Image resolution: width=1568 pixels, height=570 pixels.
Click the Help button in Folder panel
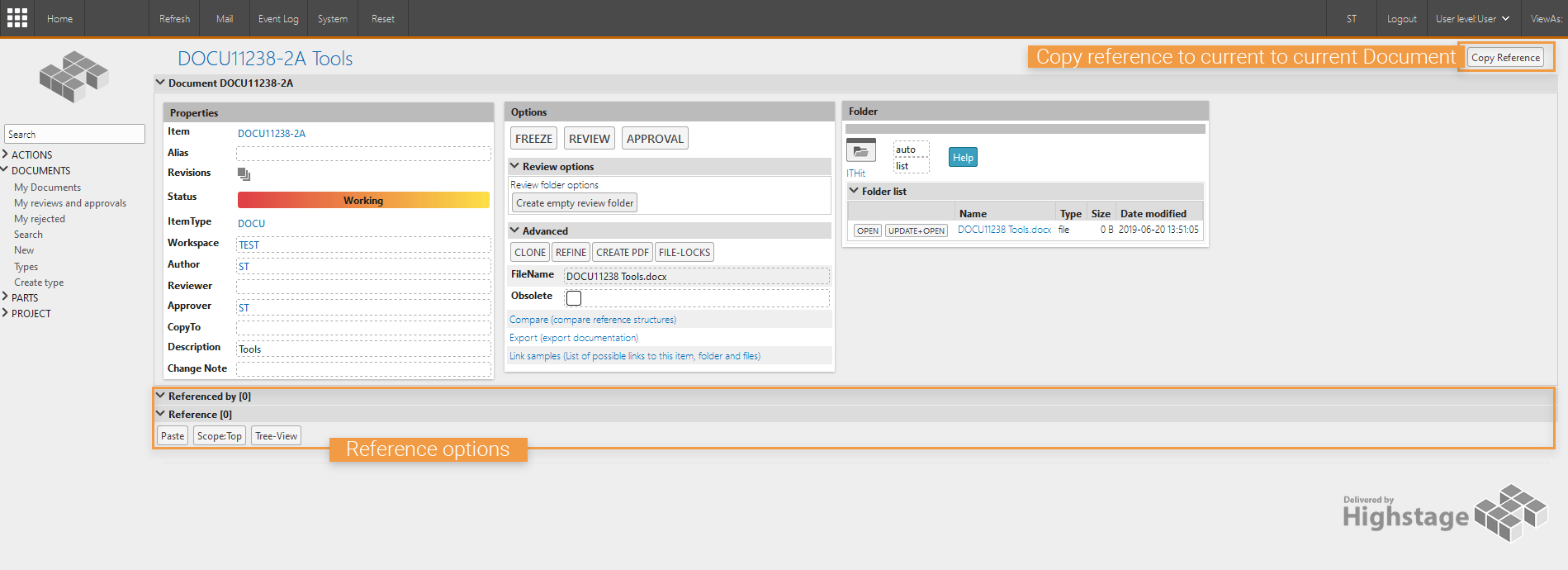pyautogui.click(x=963, y=157)
